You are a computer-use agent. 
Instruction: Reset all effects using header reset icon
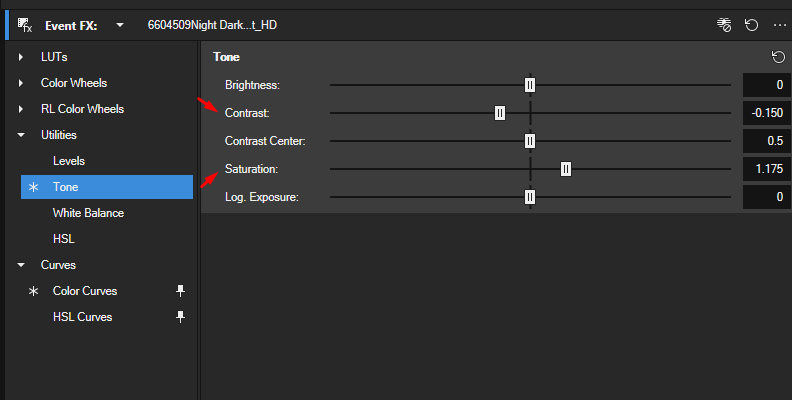pos(752,25)
